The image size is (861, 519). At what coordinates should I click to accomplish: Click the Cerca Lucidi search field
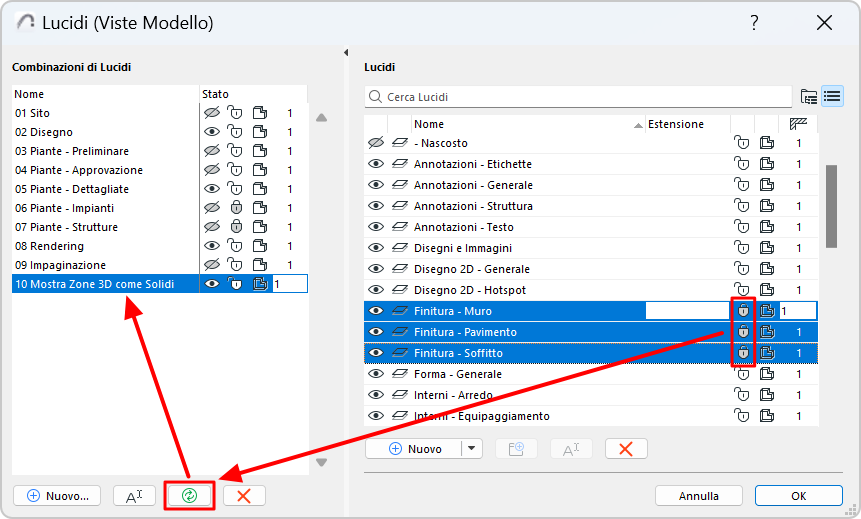(578, 97)
